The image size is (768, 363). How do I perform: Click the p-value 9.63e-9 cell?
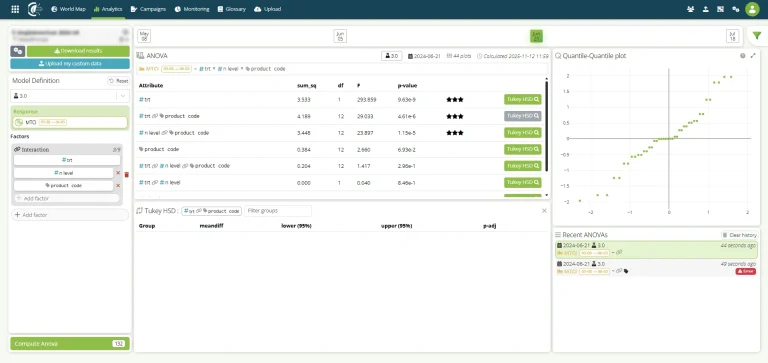pos(407,99)
